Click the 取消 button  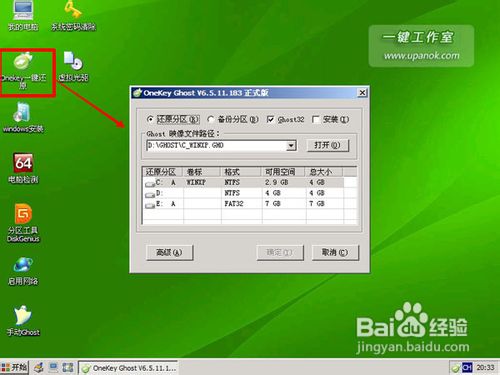[335, 252]
